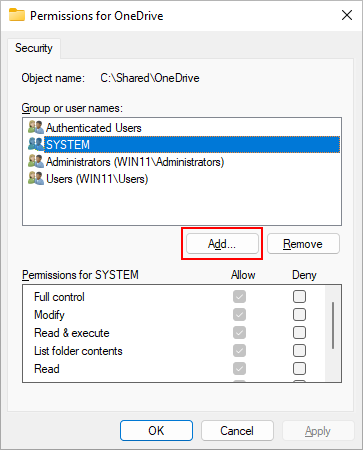363x450 pixels.
Task: Click the object name path C:\Shared\OneDrive
Action: point(150,78)
